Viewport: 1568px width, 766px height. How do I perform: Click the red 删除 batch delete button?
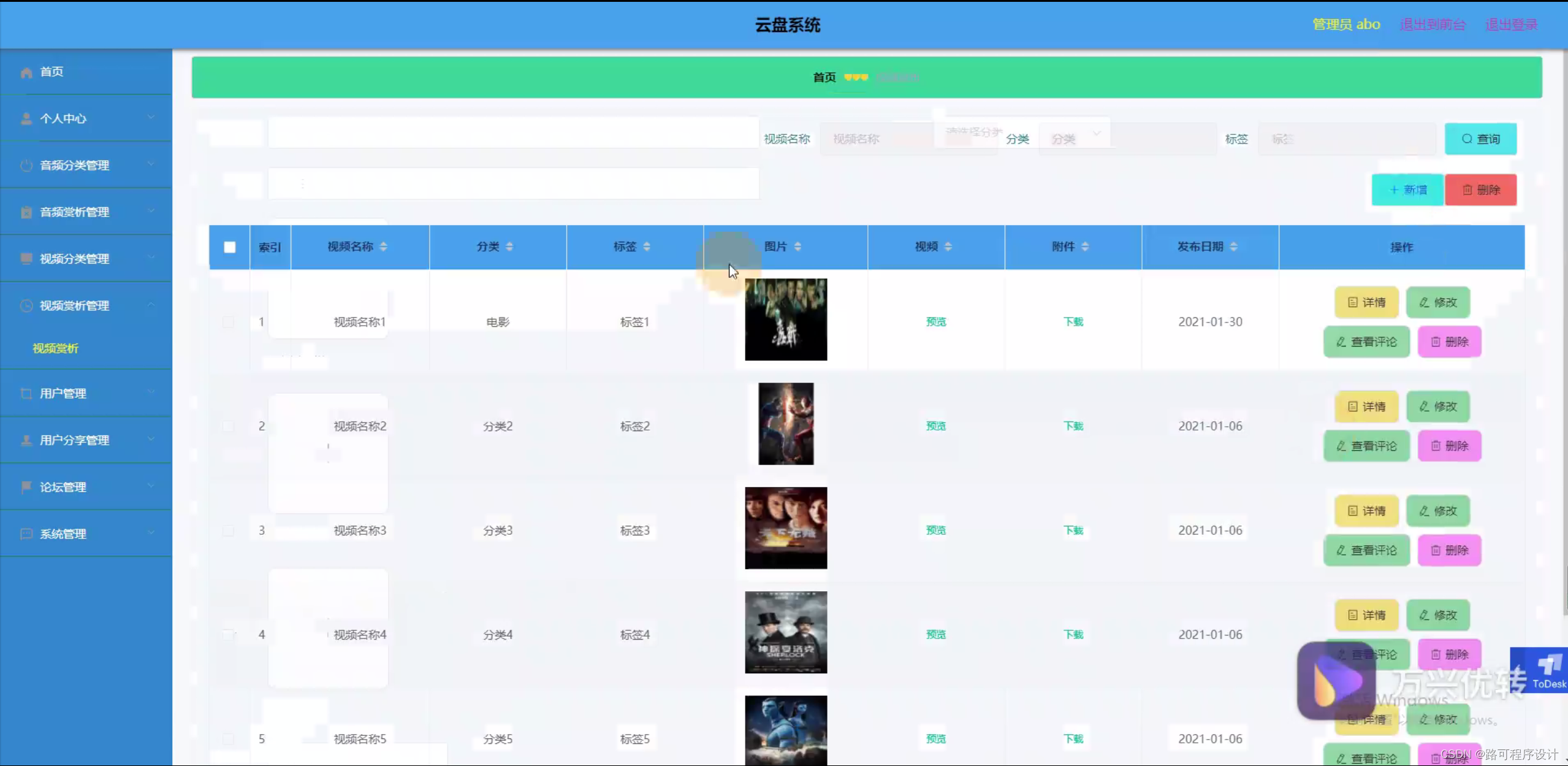[x=1480, y=190]
